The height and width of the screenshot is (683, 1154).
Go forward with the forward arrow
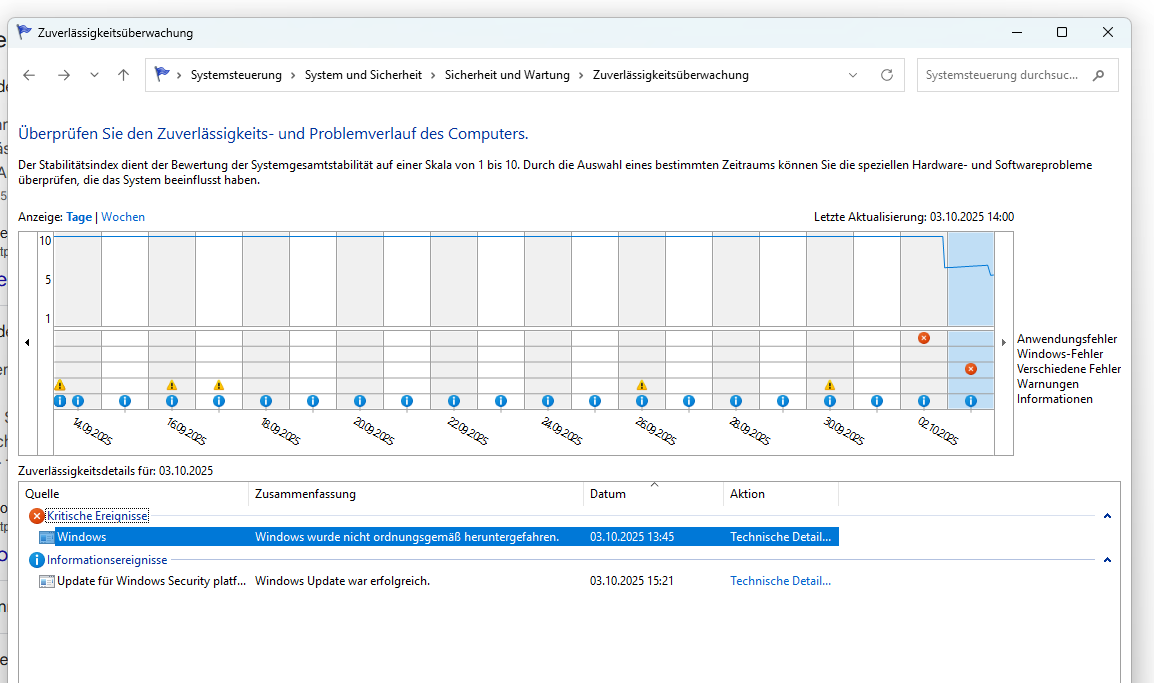point(64,75)
